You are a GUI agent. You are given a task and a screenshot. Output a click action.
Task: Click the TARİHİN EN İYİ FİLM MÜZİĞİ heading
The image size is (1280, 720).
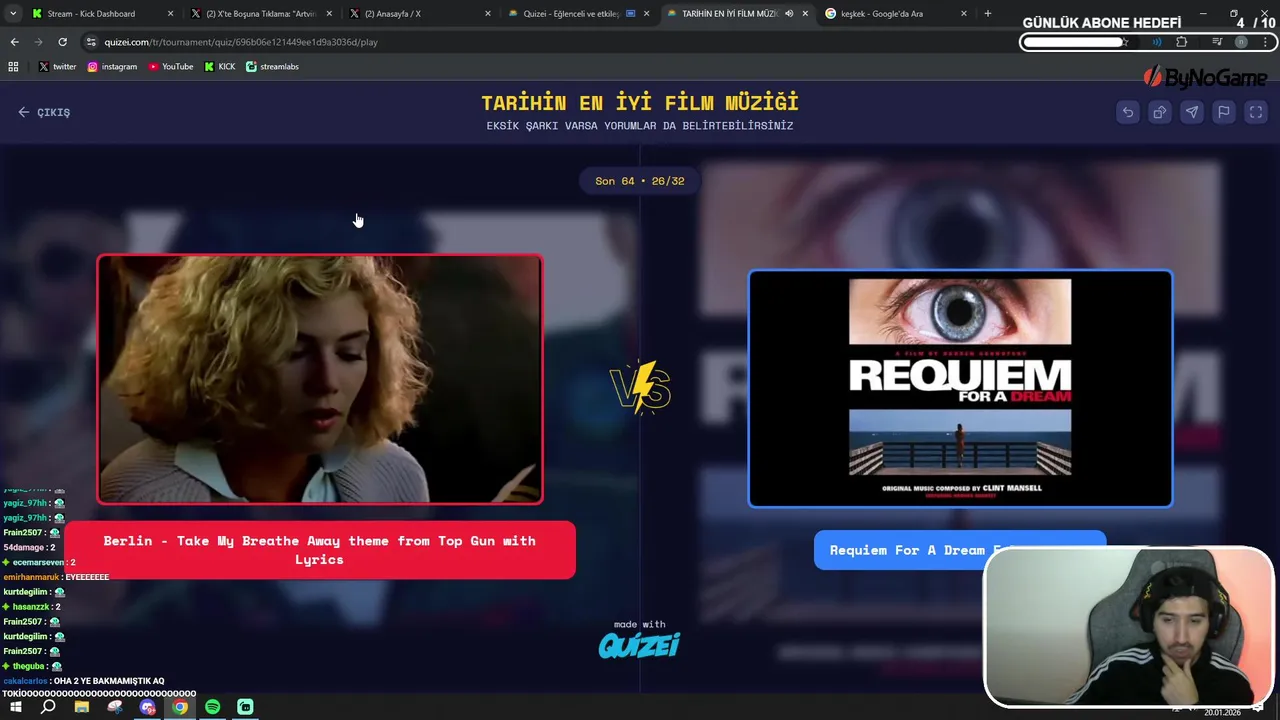(x=640, y=103)
